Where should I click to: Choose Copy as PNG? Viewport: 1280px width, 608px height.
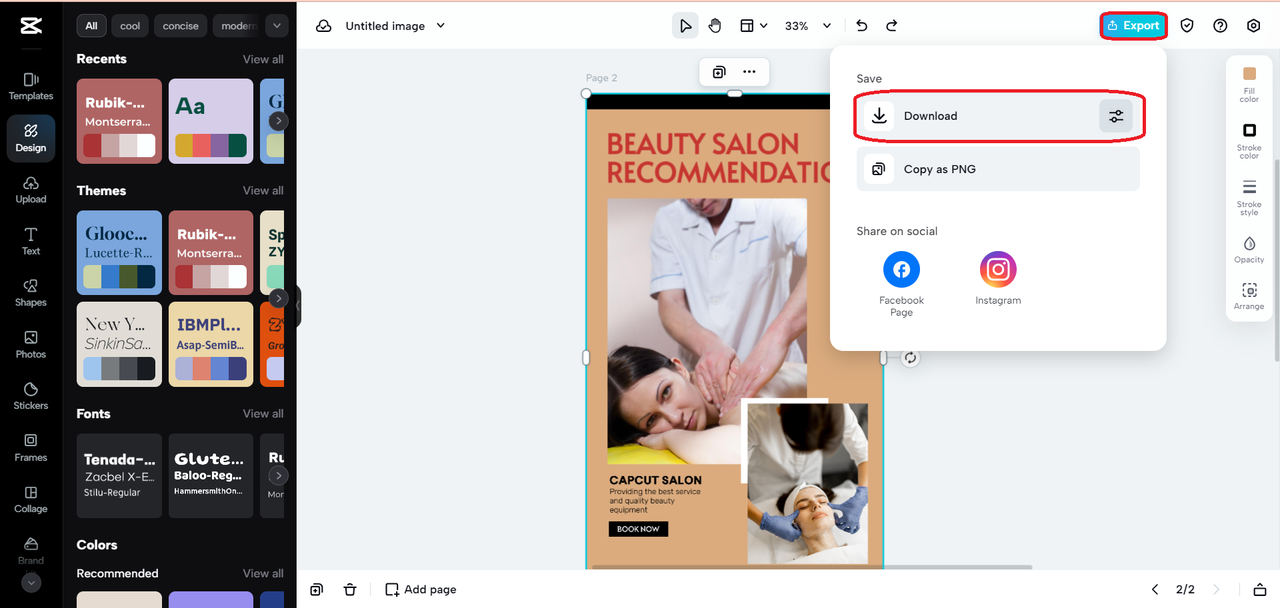(x=998, y=169)
